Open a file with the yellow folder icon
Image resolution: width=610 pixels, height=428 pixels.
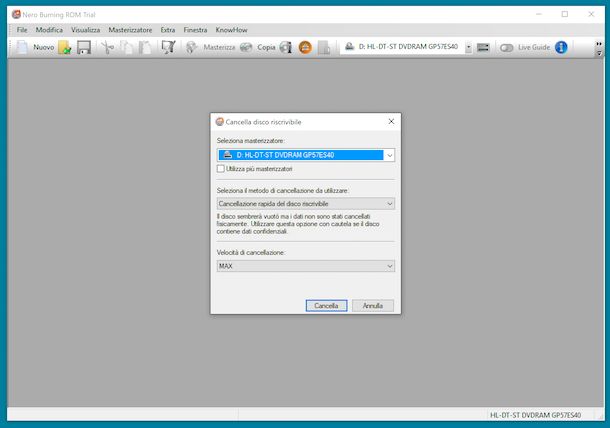65,47
